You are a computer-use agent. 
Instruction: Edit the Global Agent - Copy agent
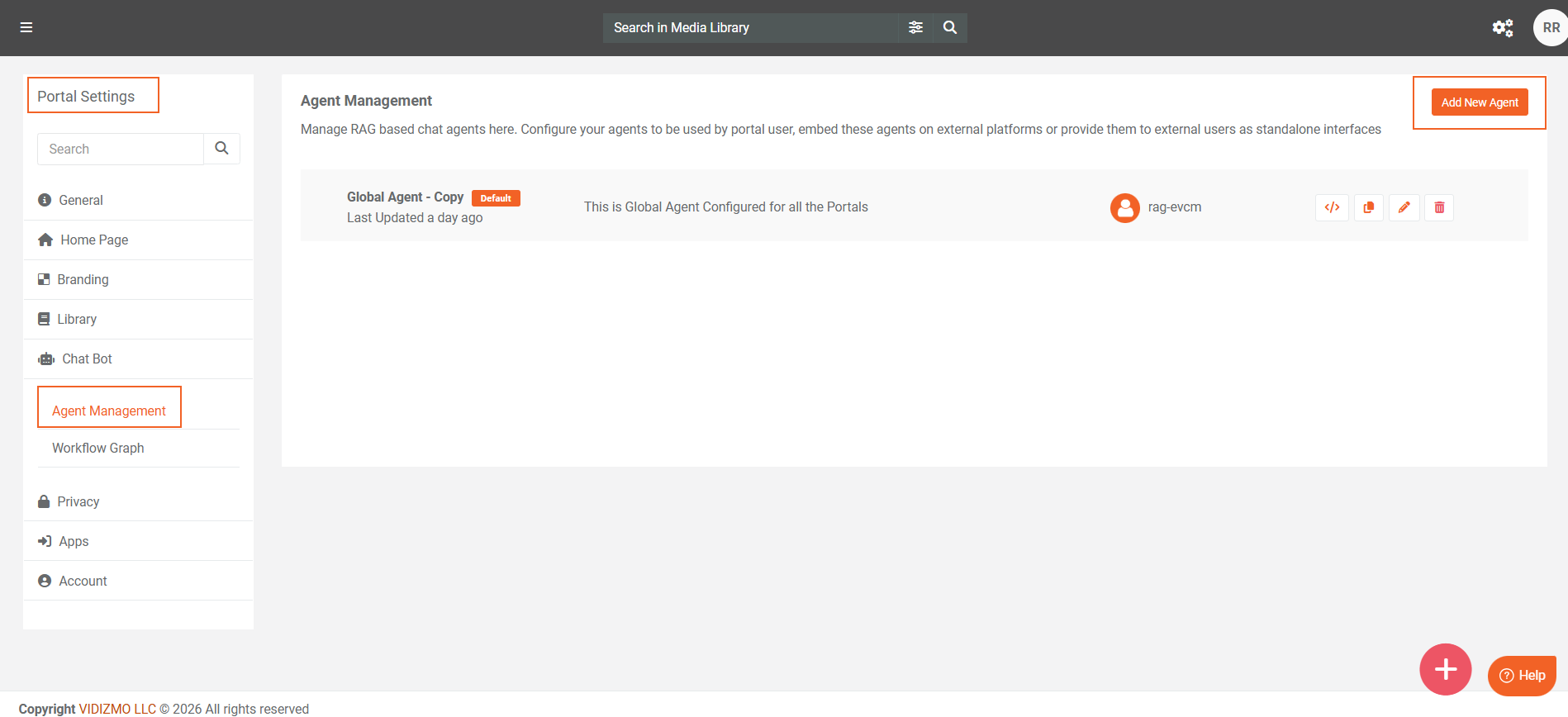pyautogui.click(x=1404, y=207)
